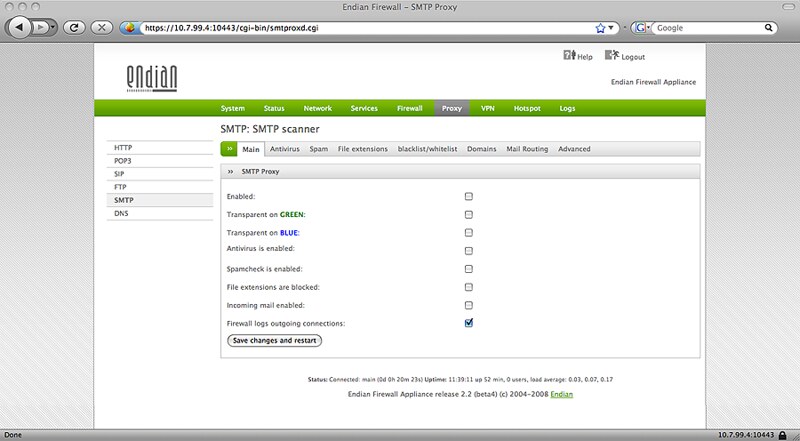800x441 pixels.
Task: Click the Logout icon
Action: tap(612, 55)
